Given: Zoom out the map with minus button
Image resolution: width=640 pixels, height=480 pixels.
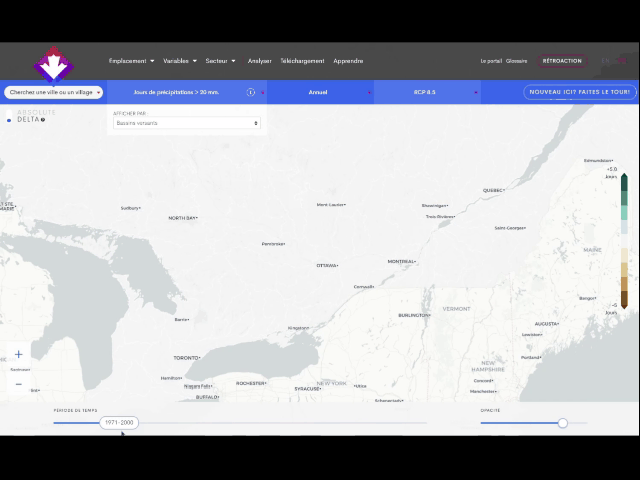Looking at the screenshot, I should 18,384.
